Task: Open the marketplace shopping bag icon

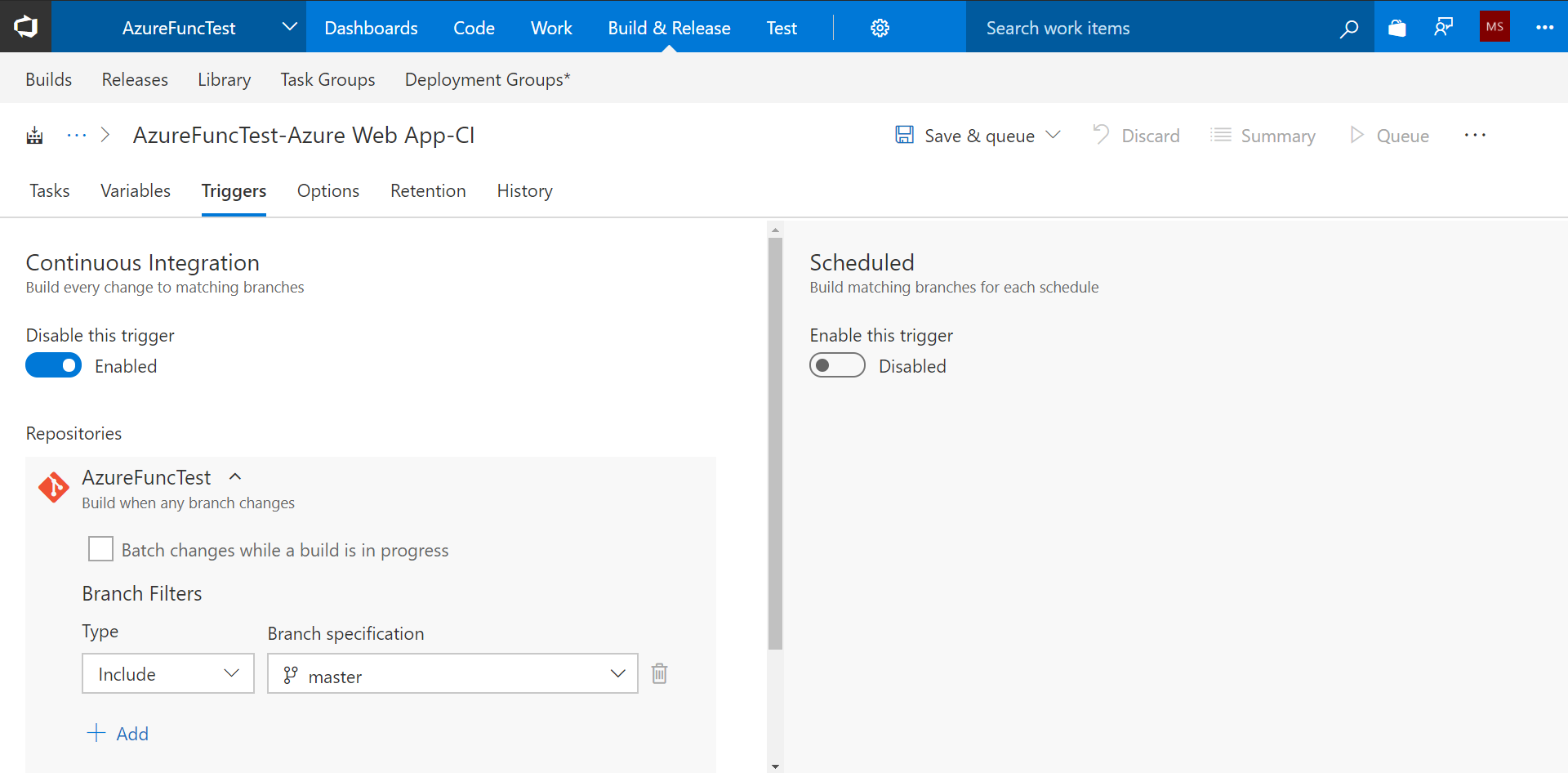Action: point(1397,28)
